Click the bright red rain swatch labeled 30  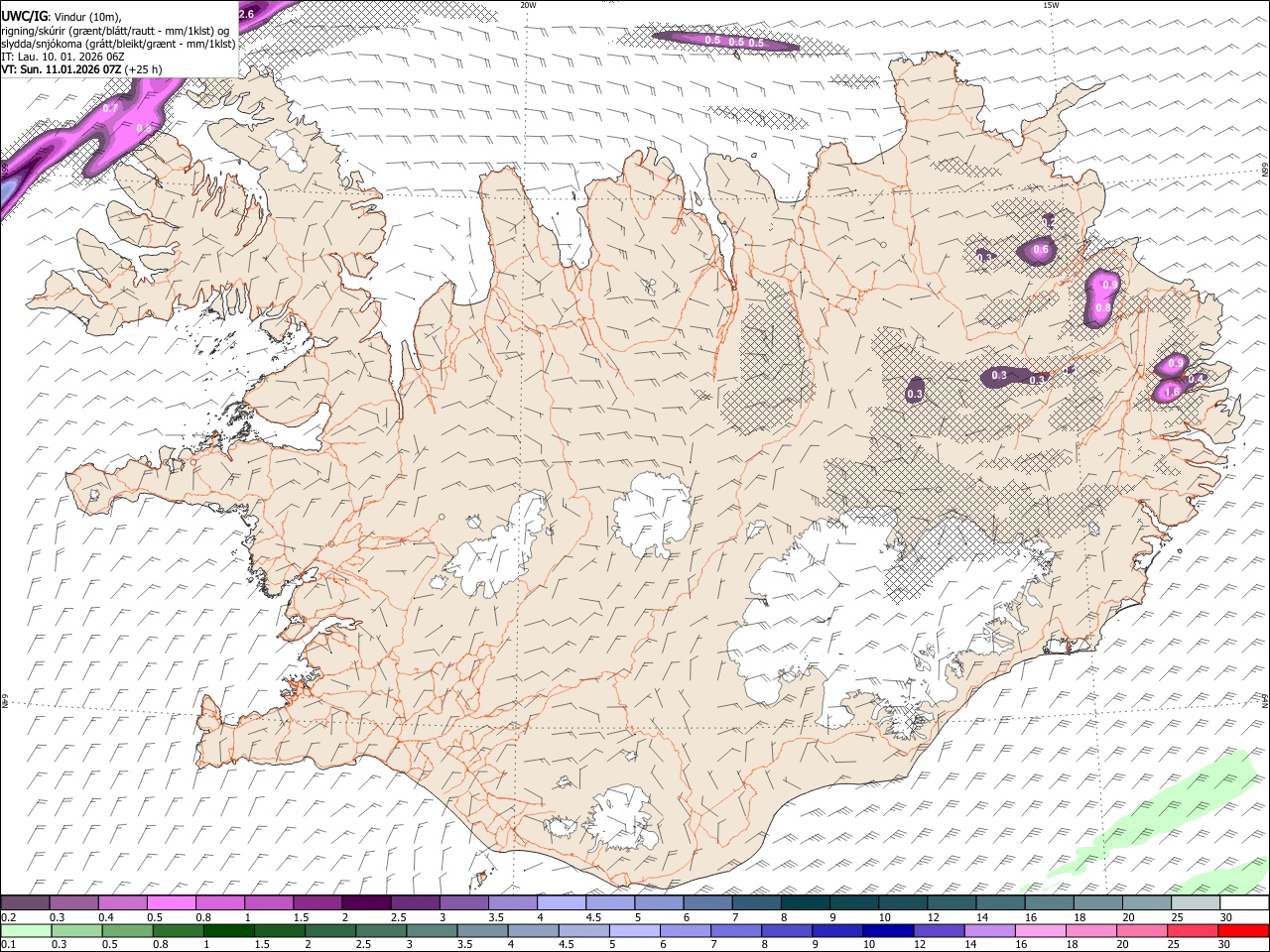(1243, 930)
